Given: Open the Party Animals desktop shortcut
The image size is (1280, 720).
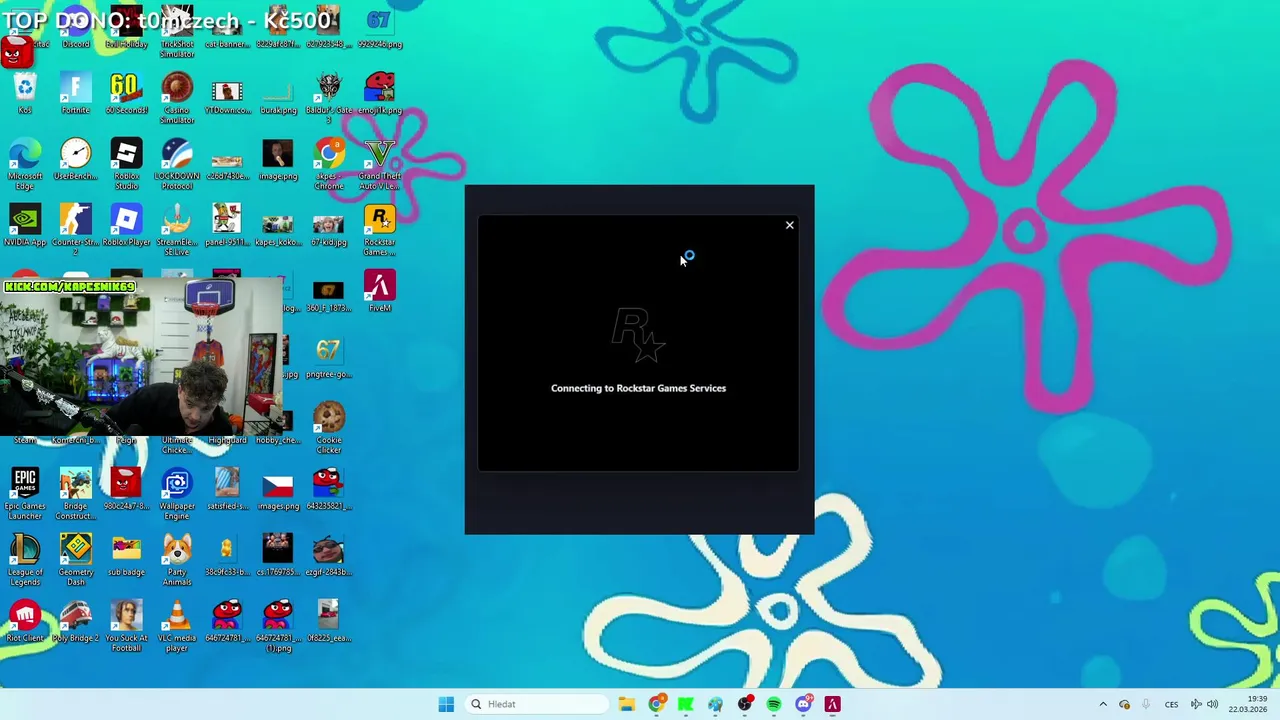Looking at the screenshot, I should coord(177,560).
